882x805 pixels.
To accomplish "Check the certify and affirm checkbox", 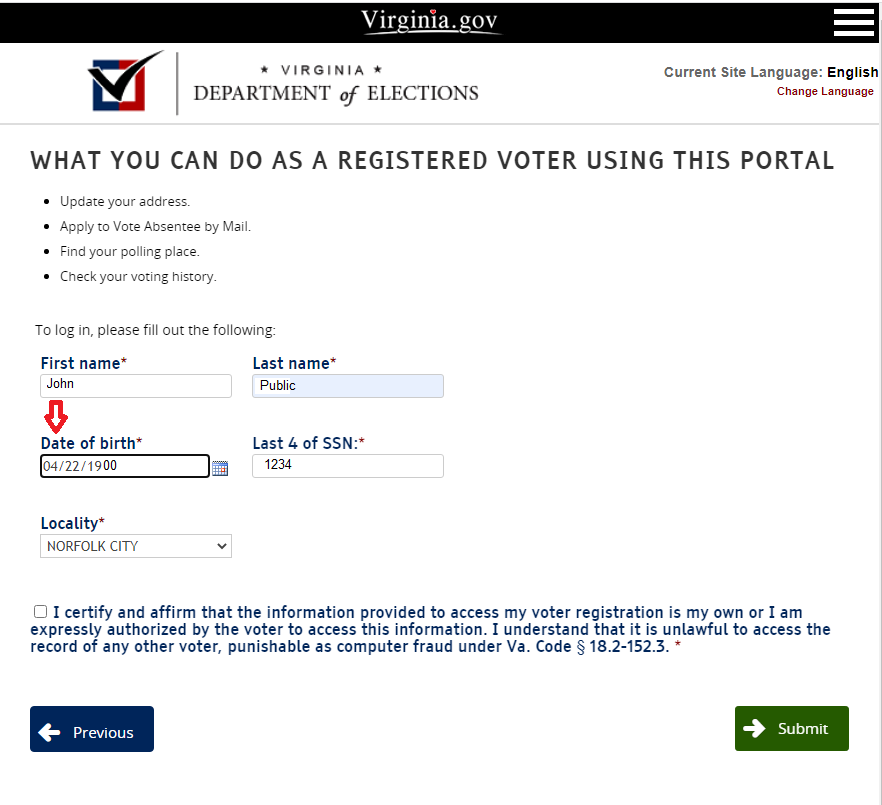I will pos(40,612).
